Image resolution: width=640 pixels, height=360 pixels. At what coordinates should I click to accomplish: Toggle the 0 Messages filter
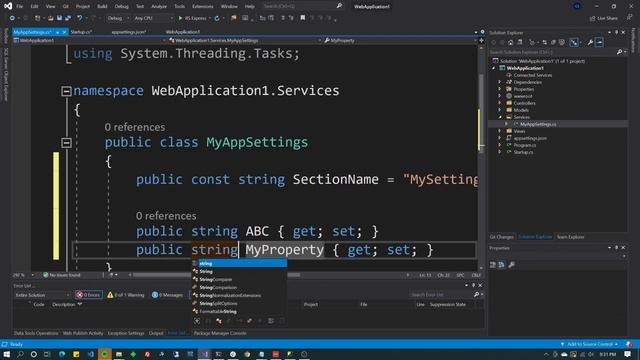point(167,295)
